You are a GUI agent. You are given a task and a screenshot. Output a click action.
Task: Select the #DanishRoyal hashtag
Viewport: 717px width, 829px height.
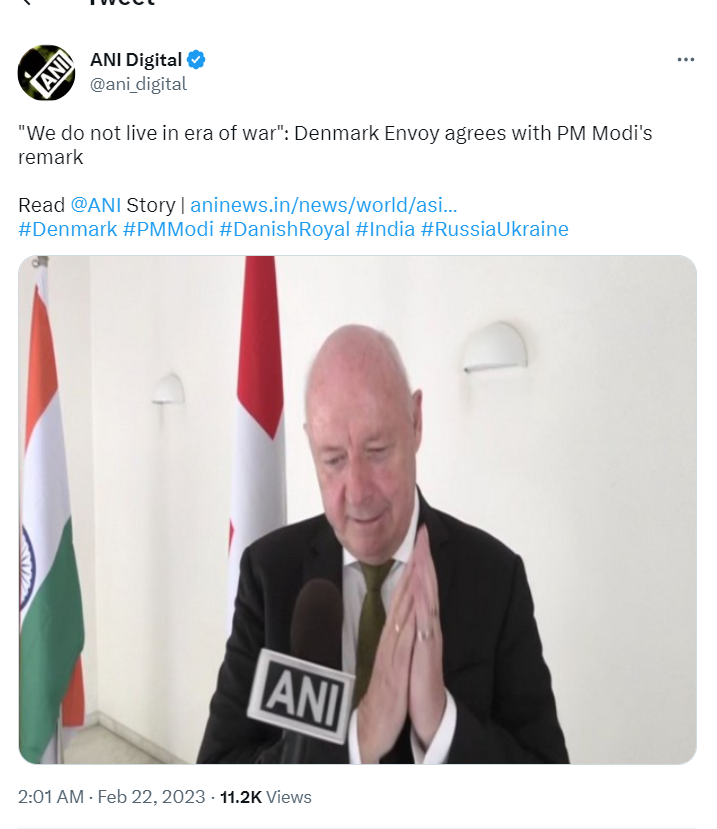[284, 229]
